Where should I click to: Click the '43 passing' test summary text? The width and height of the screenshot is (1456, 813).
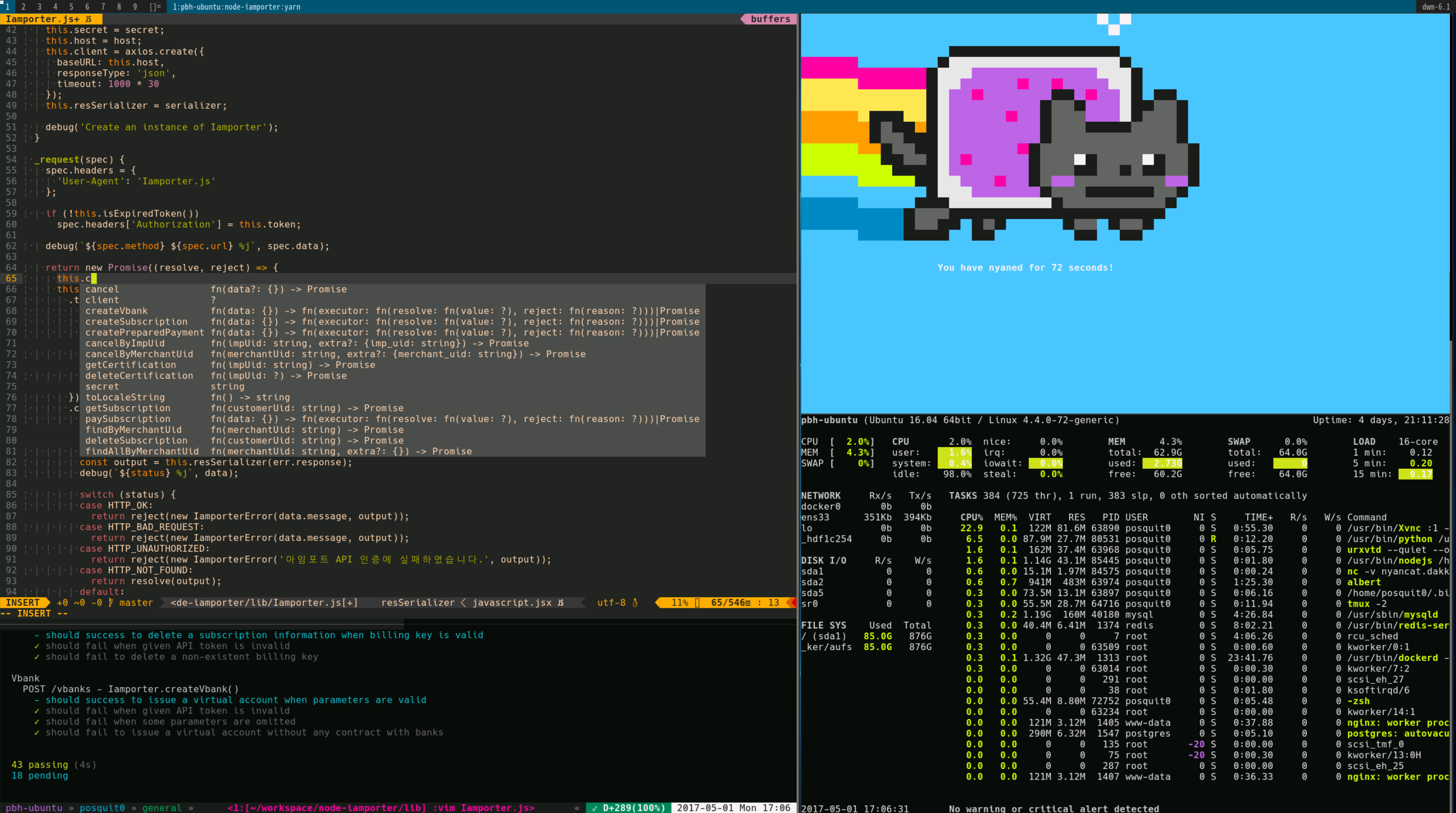tap(40, 764)
